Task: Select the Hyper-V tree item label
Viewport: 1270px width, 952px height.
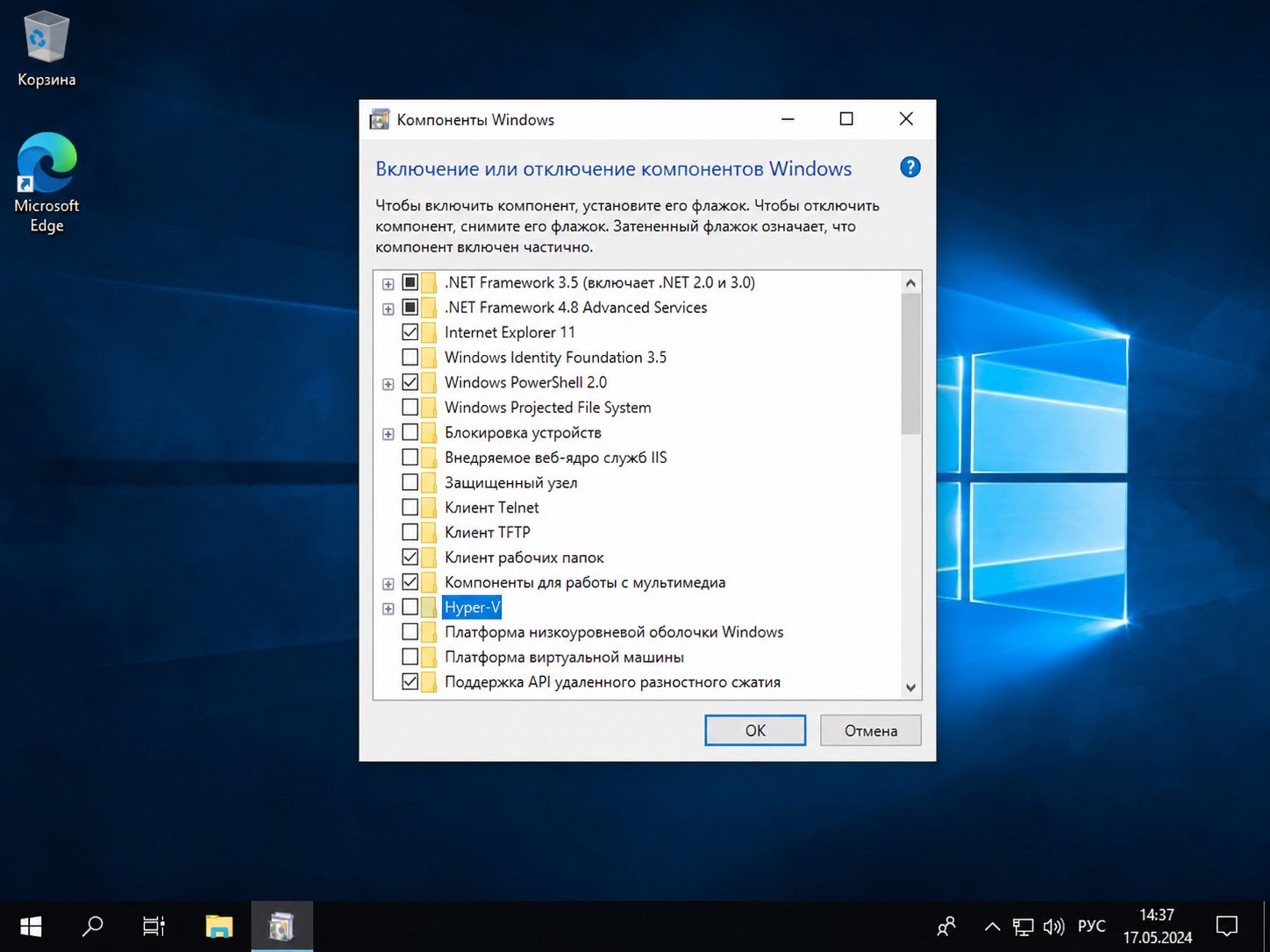Action: click(x=472, y=607)
